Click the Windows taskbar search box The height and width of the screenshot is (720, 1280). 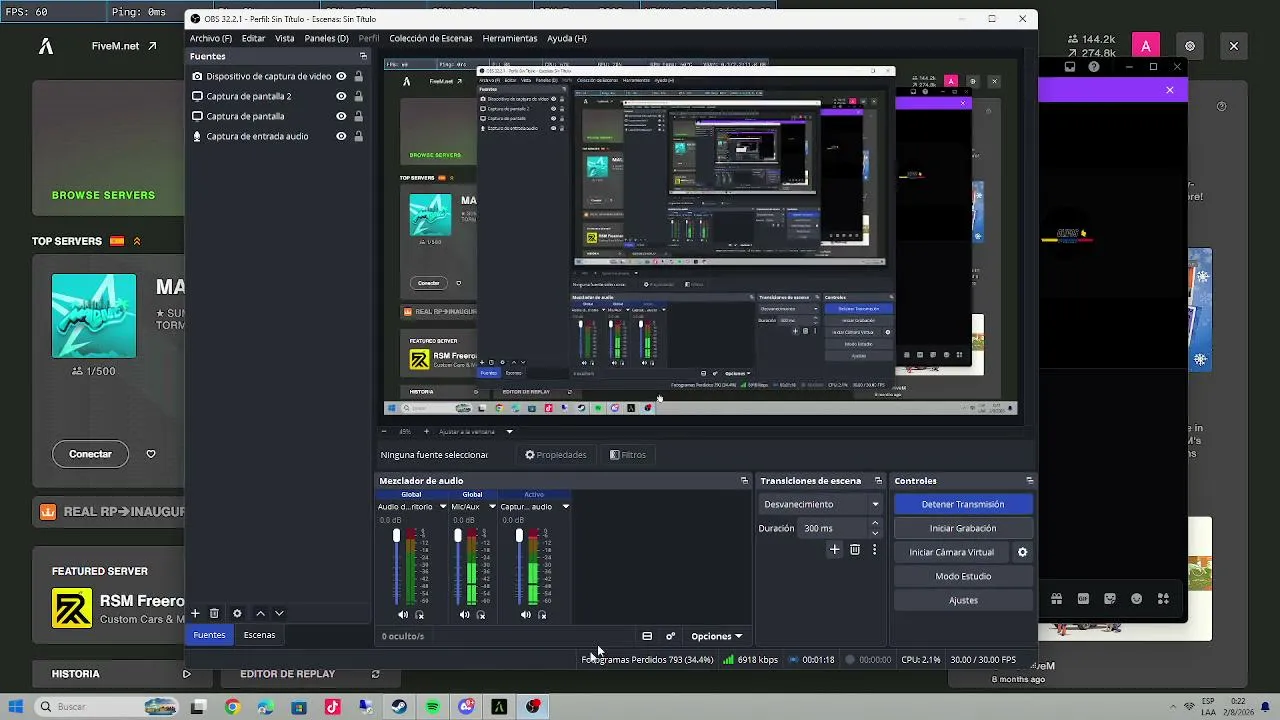[x=106, y=707]
